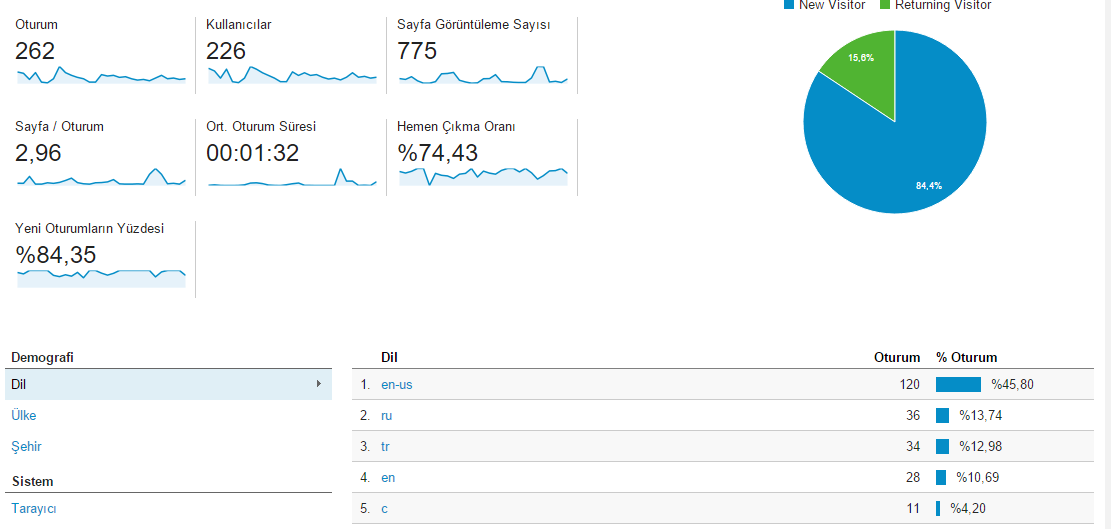Click the Dil column header
Image resolution: width=1111 pixels, height=529 pixels.
click(x=389, y=358)
